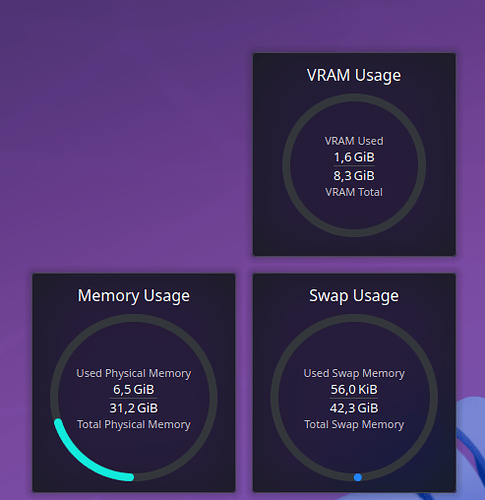
Task: Click the blue dot on swap gauge
Action: click(358, 477)
